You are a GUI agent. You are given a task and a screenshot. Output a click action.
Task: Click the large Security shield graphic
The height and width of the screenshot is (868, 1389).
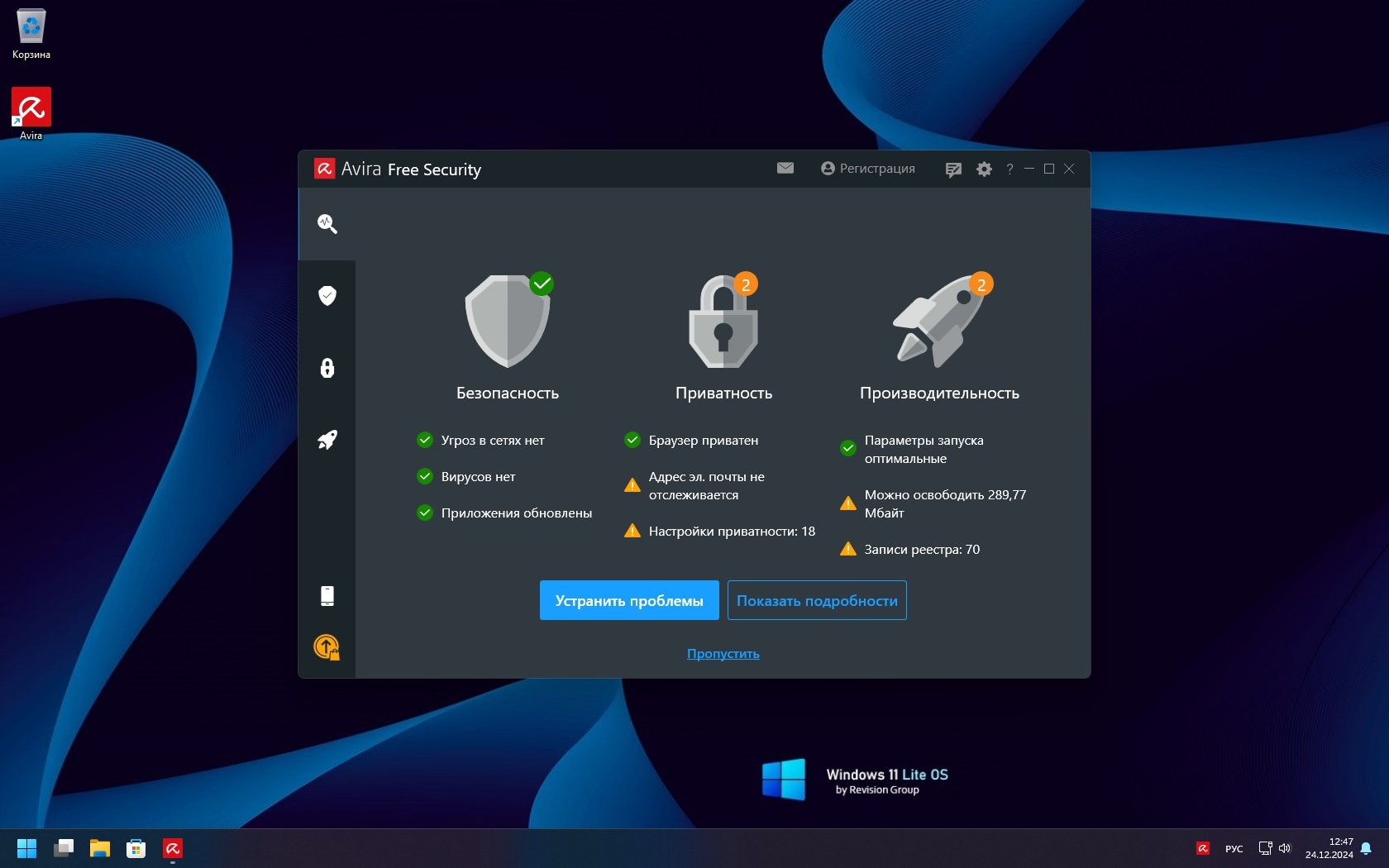click(x=508, y=321)
